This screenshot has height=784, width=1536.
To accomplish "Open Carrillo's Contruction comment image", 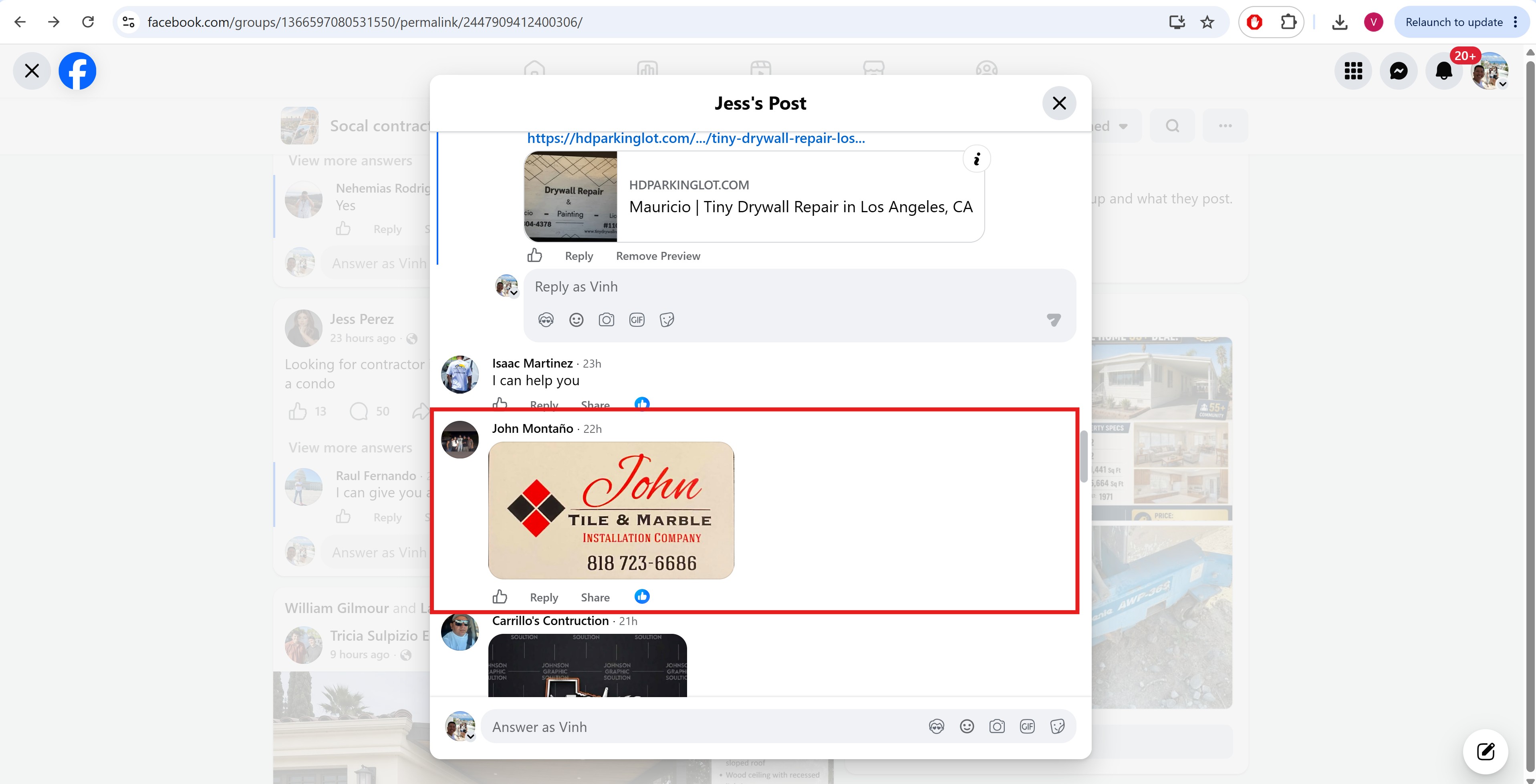I will click(x=587, y=665).
